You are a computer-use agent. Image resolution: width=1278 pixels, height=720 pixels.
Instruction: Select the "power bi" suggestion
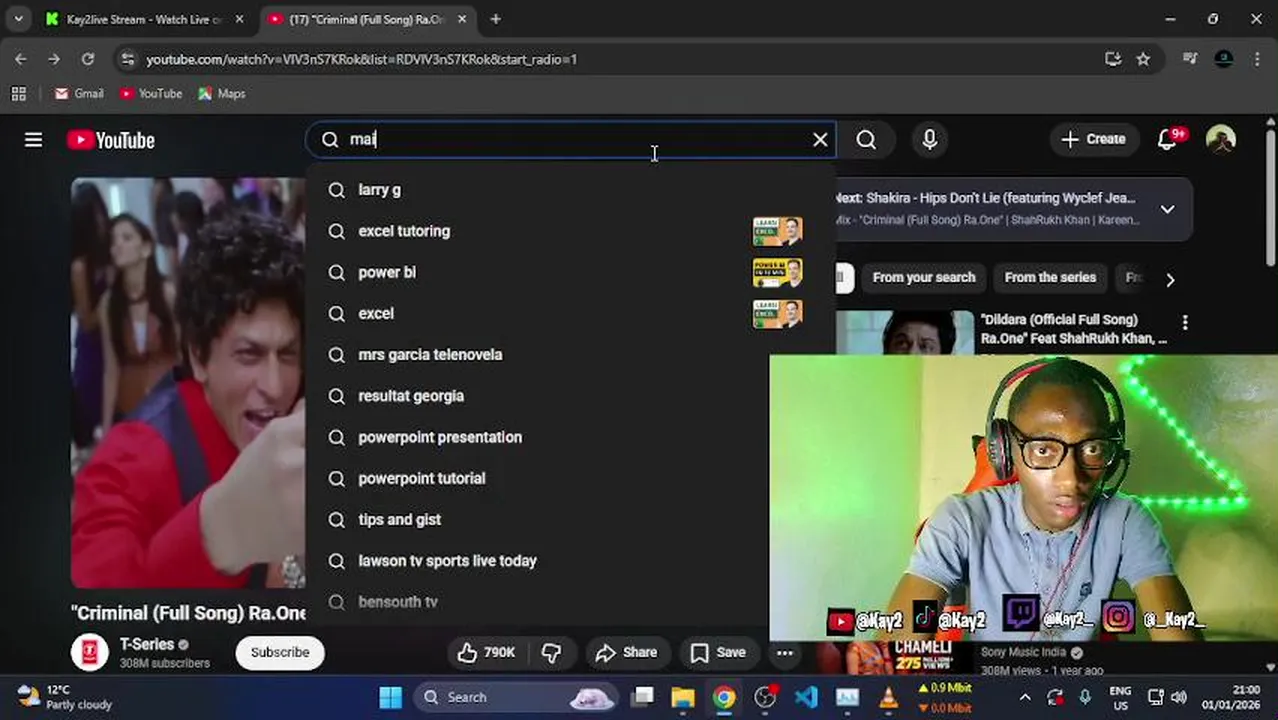pos(570,272)
